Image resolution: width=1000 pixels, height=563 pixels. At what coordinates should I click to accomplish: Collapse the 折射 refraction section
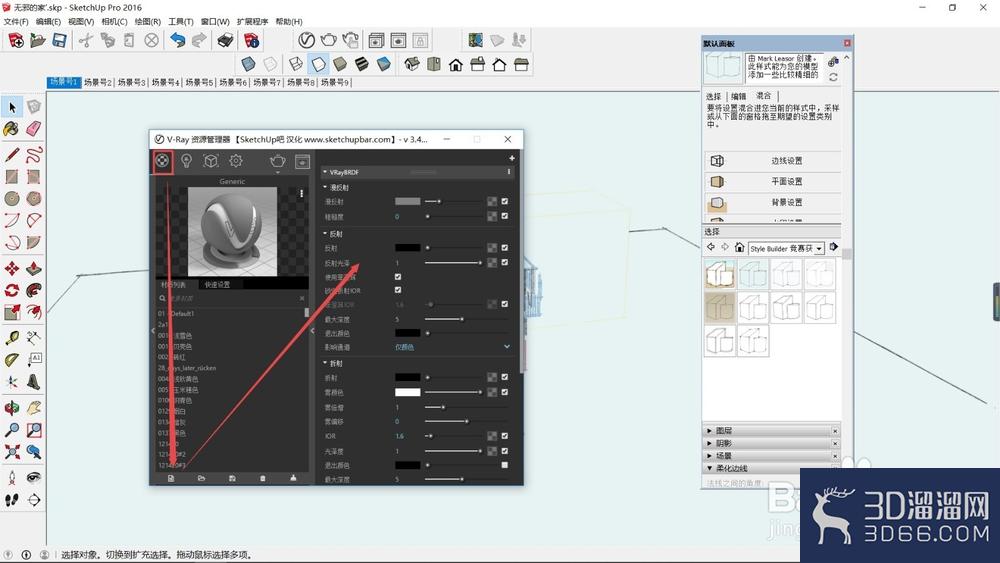[x=325, y=363]
